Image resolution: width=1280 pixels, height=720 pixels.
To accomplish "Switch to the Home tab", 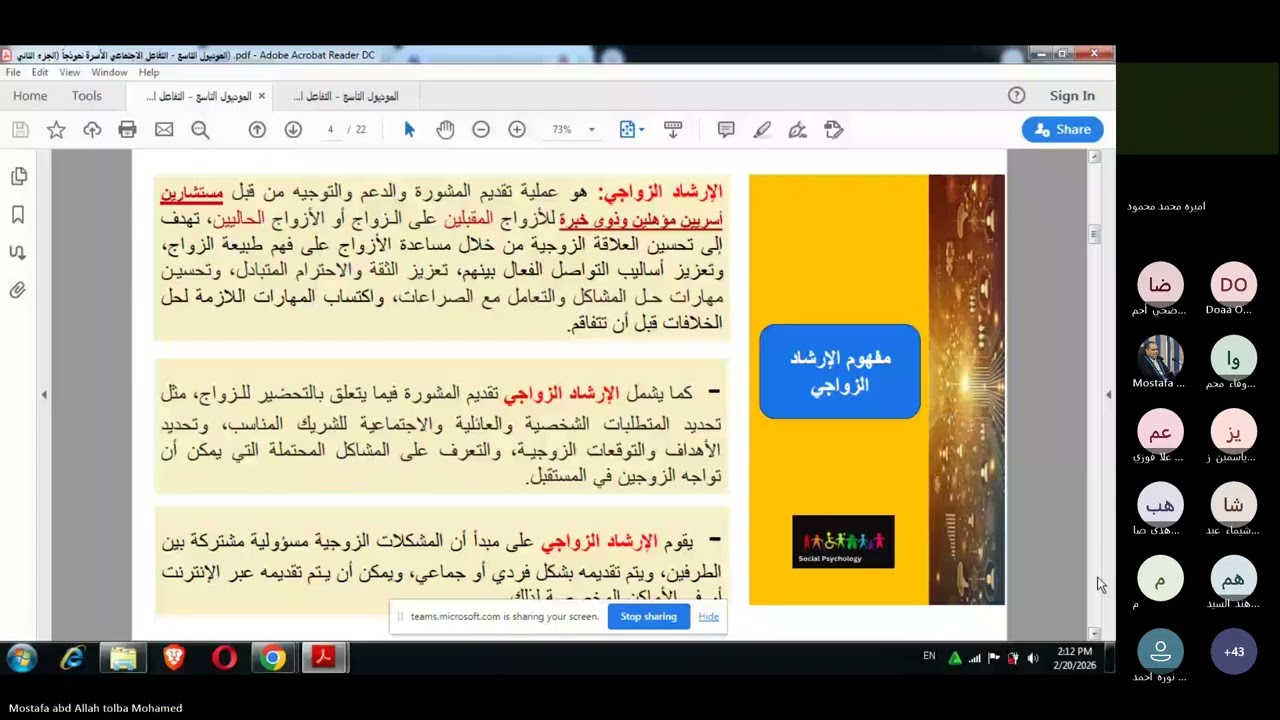I will pos(30,96).
